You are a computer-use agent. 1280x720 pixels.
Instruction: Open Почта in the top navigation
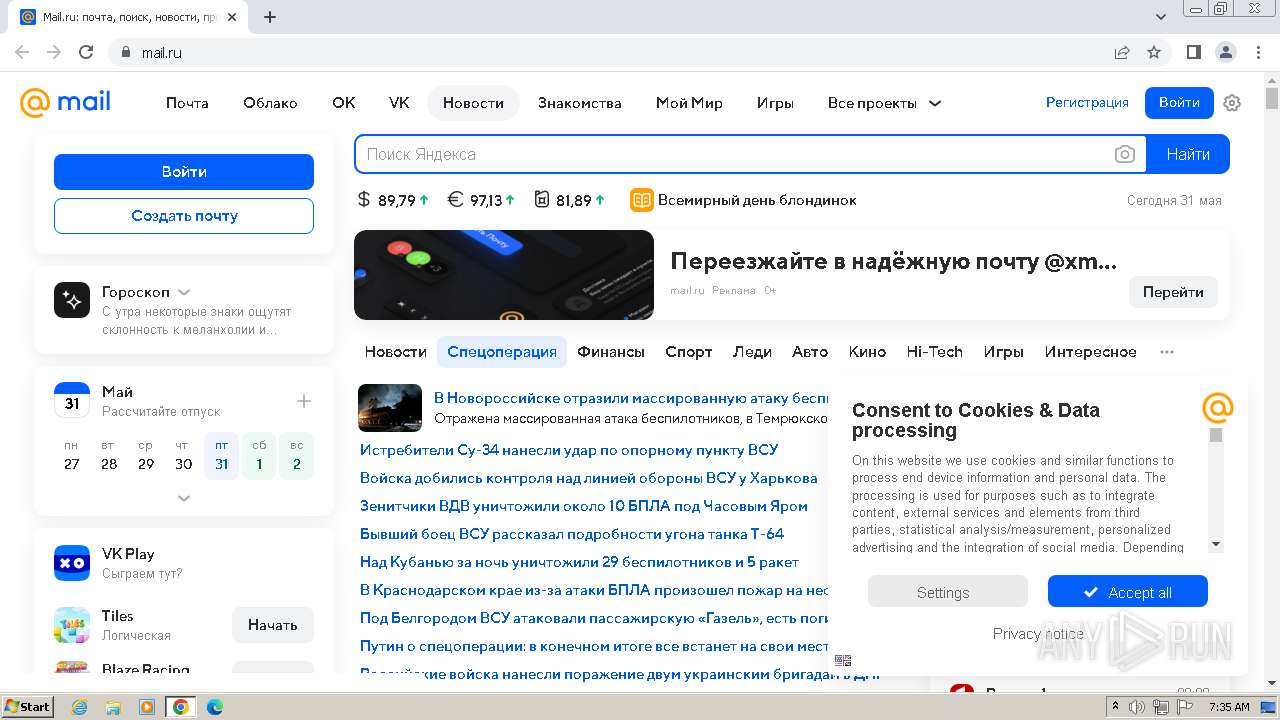point(187,103)
